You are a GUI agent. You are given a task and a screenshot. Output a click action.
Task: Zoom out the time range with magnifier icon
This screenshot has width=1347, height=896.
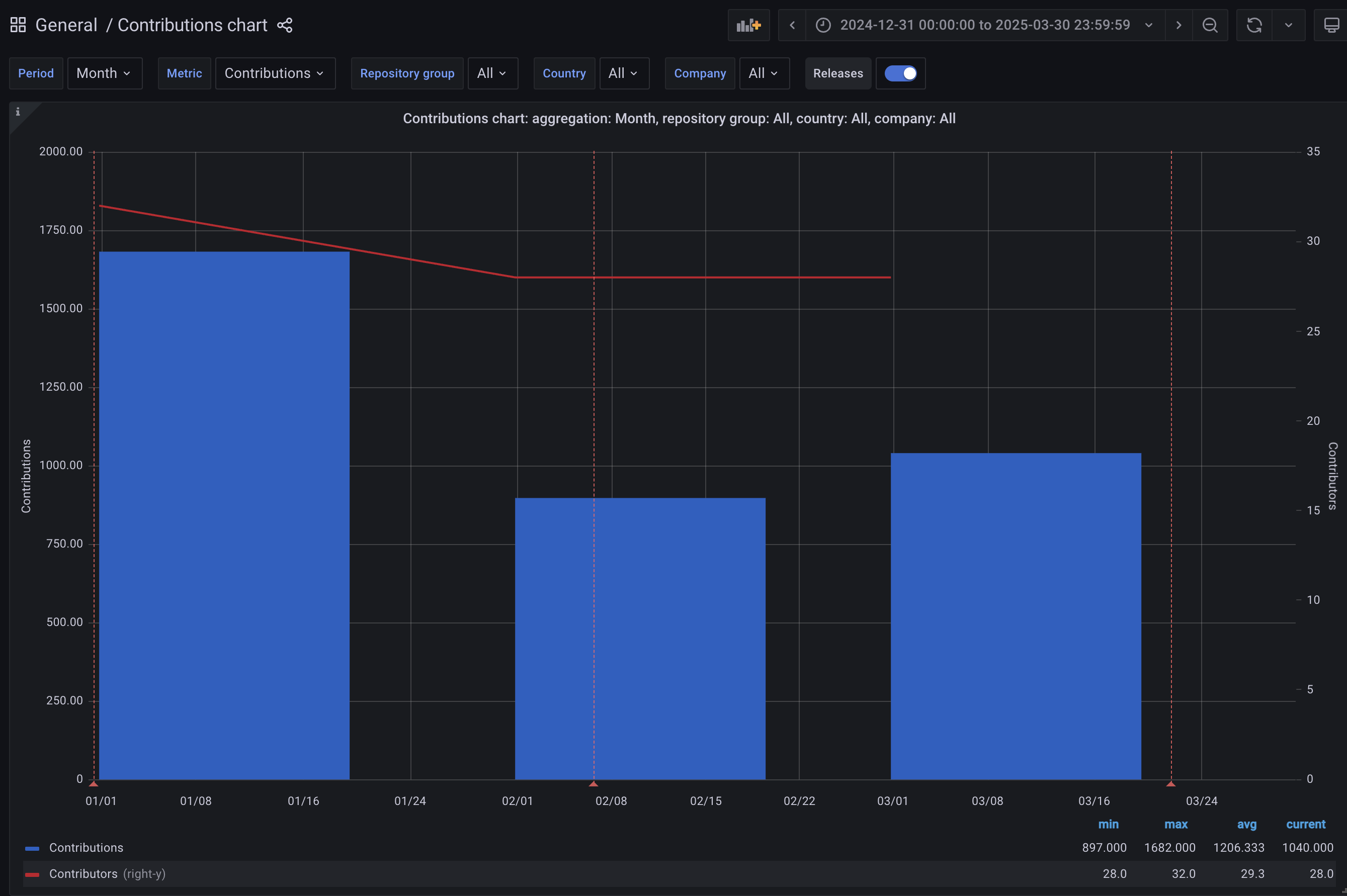(1210, 25)
